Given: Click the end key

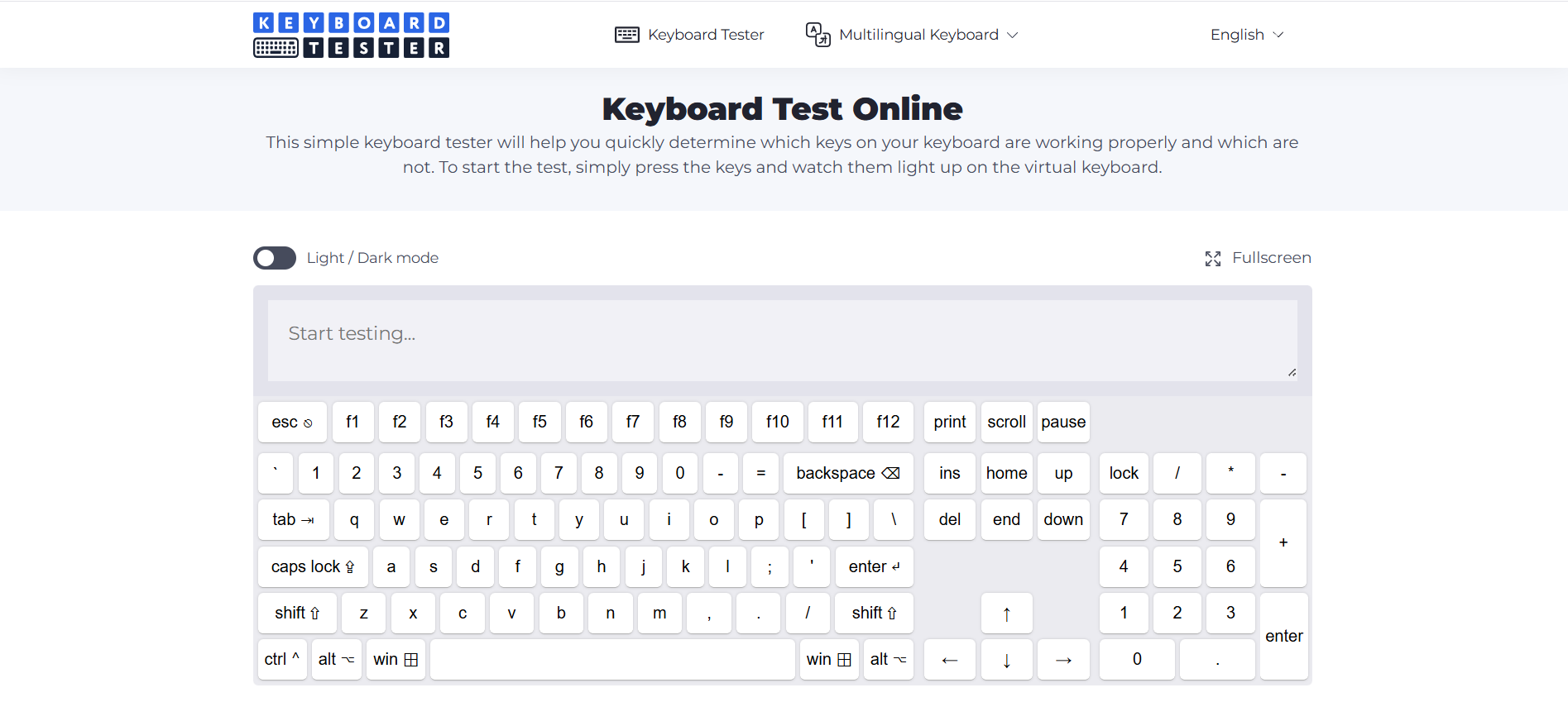Looking at the screenshot, I should point(1007,519).
